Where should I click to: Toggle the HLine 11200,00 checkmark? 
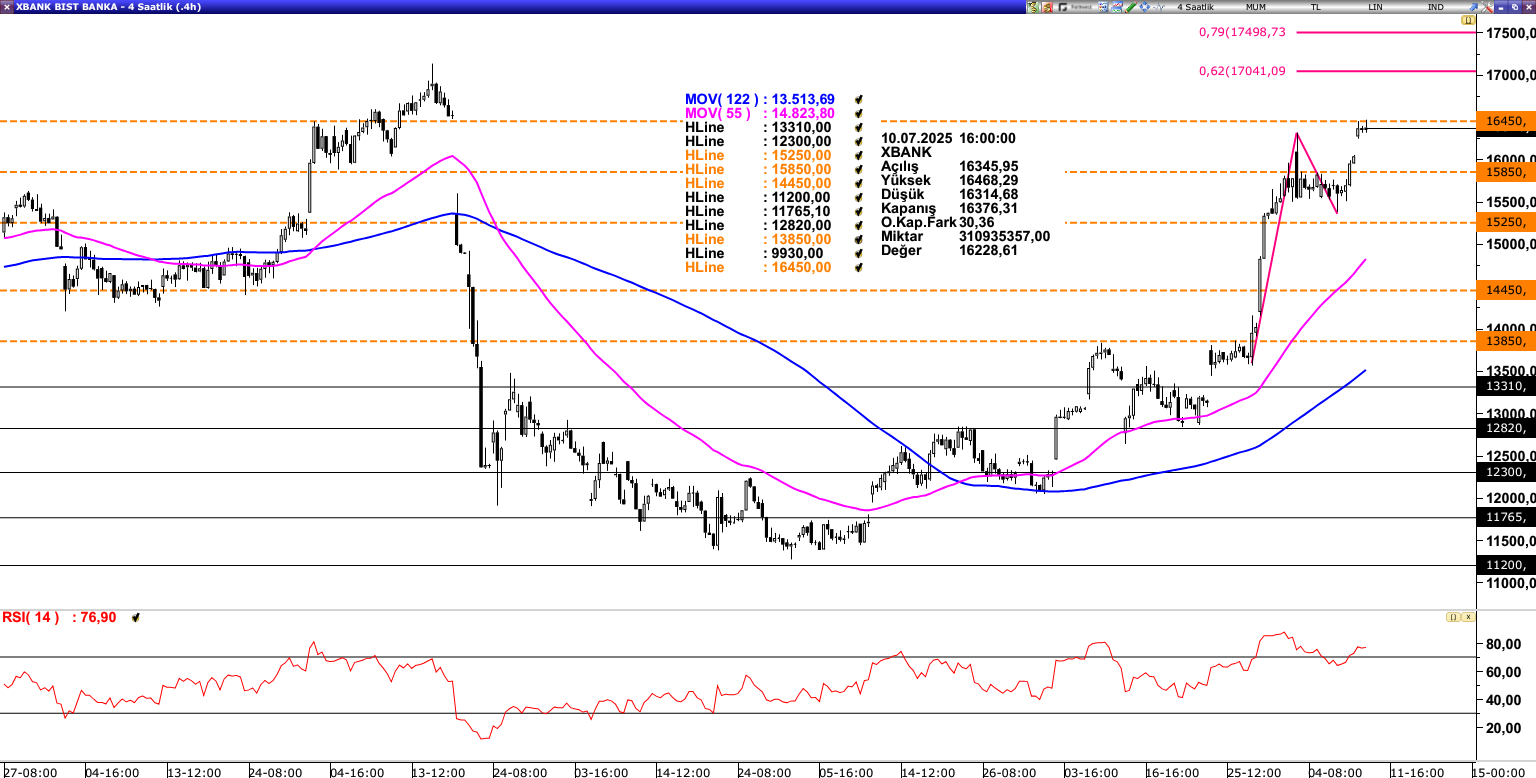(858, 197)
